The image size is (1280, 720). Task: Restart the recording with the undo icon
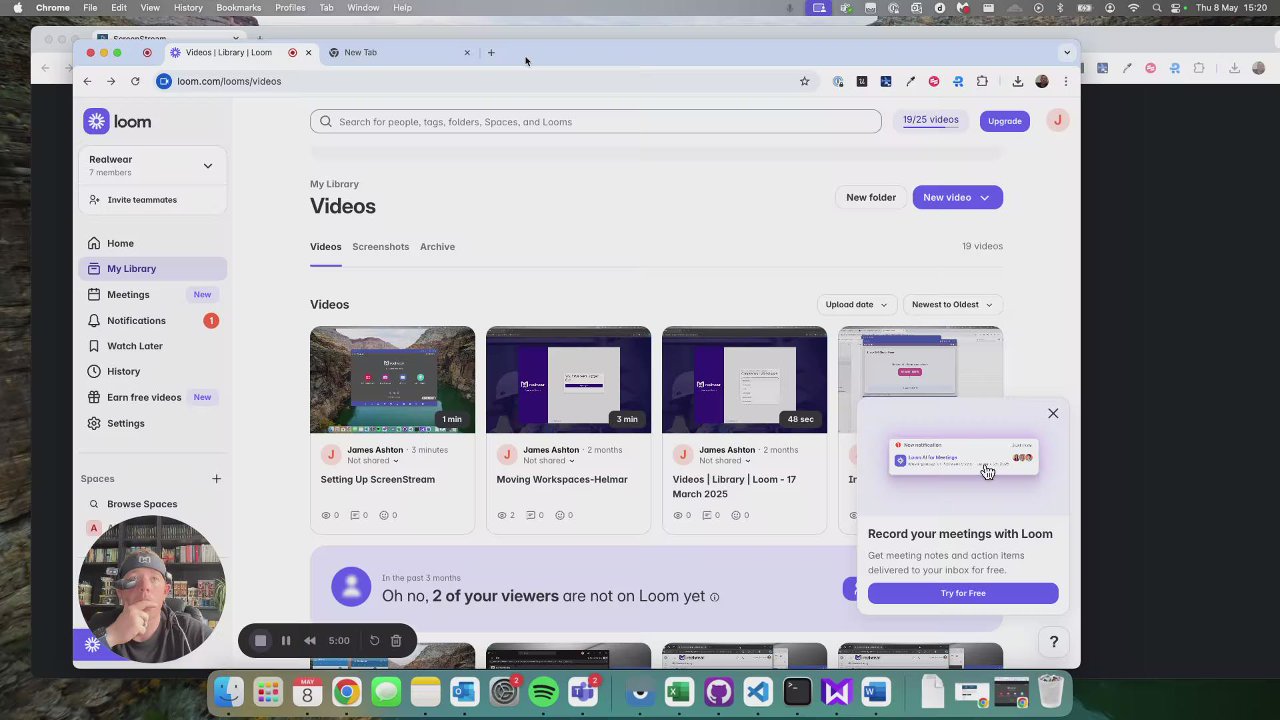374,641
